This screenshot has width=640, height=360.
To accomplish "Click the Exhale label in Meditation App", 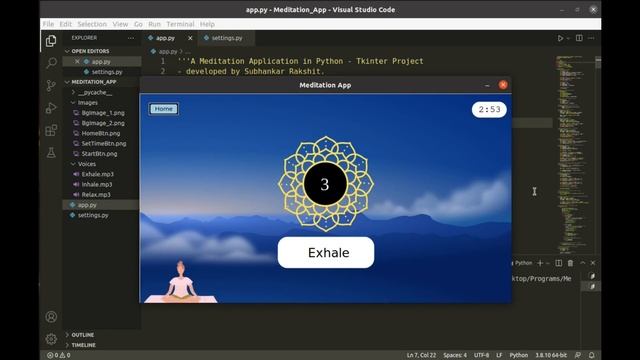I will (326, 253).
